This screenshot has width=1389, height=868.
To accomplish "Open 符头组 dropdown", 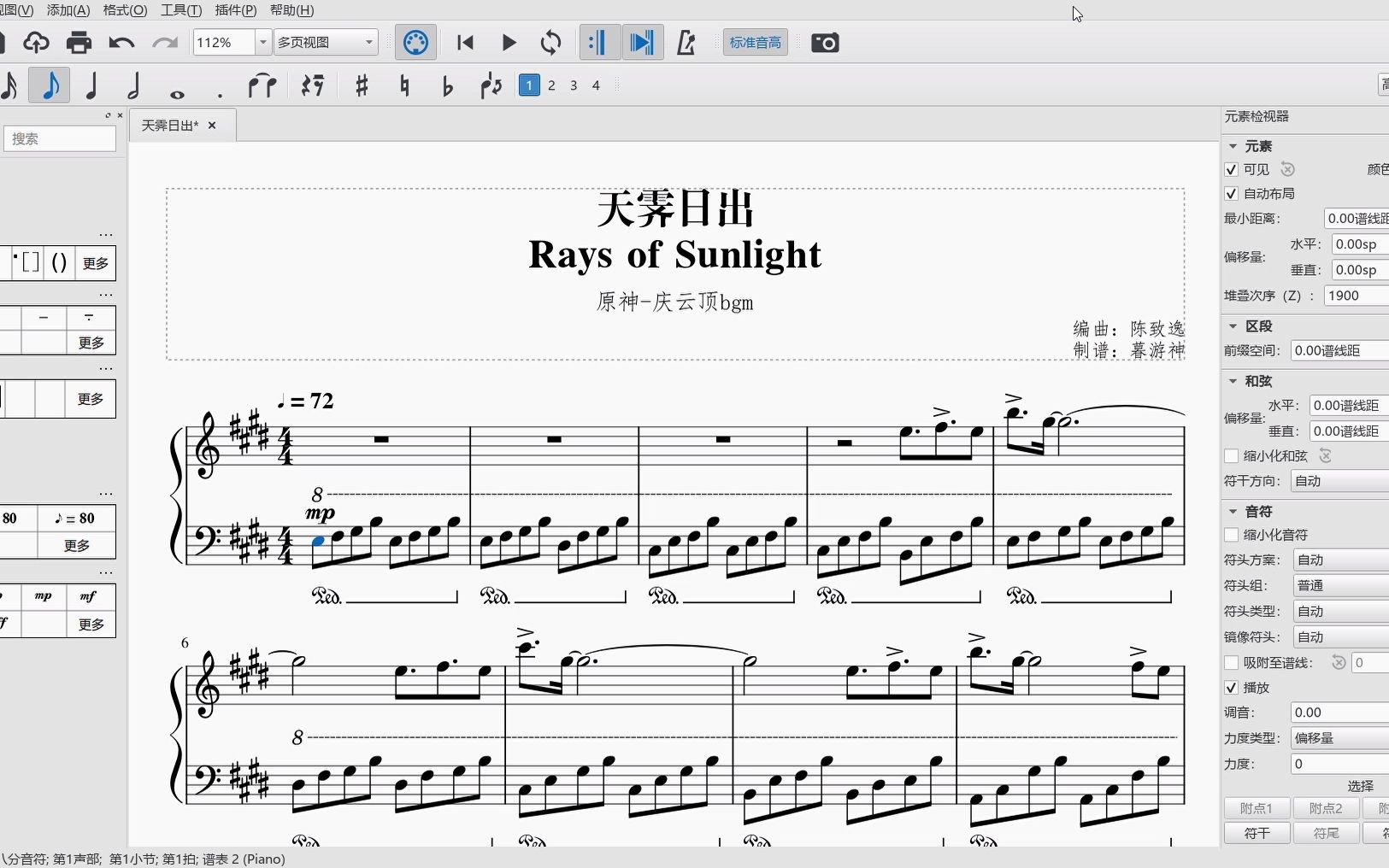I will (x=1341, y=586).
